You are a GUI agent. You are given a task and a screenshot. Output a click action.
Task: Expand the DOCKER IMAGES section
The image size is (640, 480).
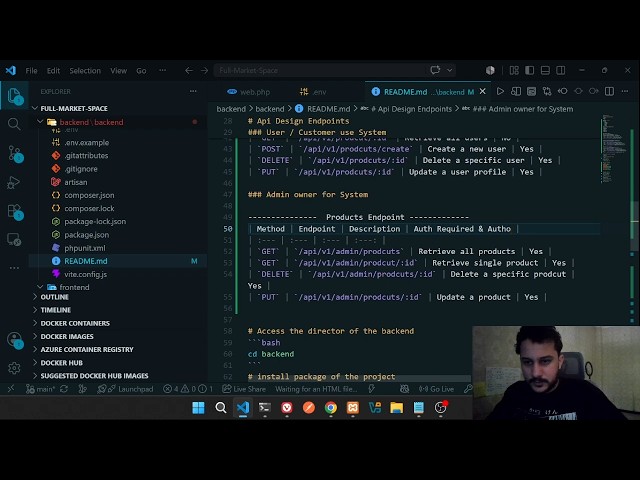(x=67, y=336)
